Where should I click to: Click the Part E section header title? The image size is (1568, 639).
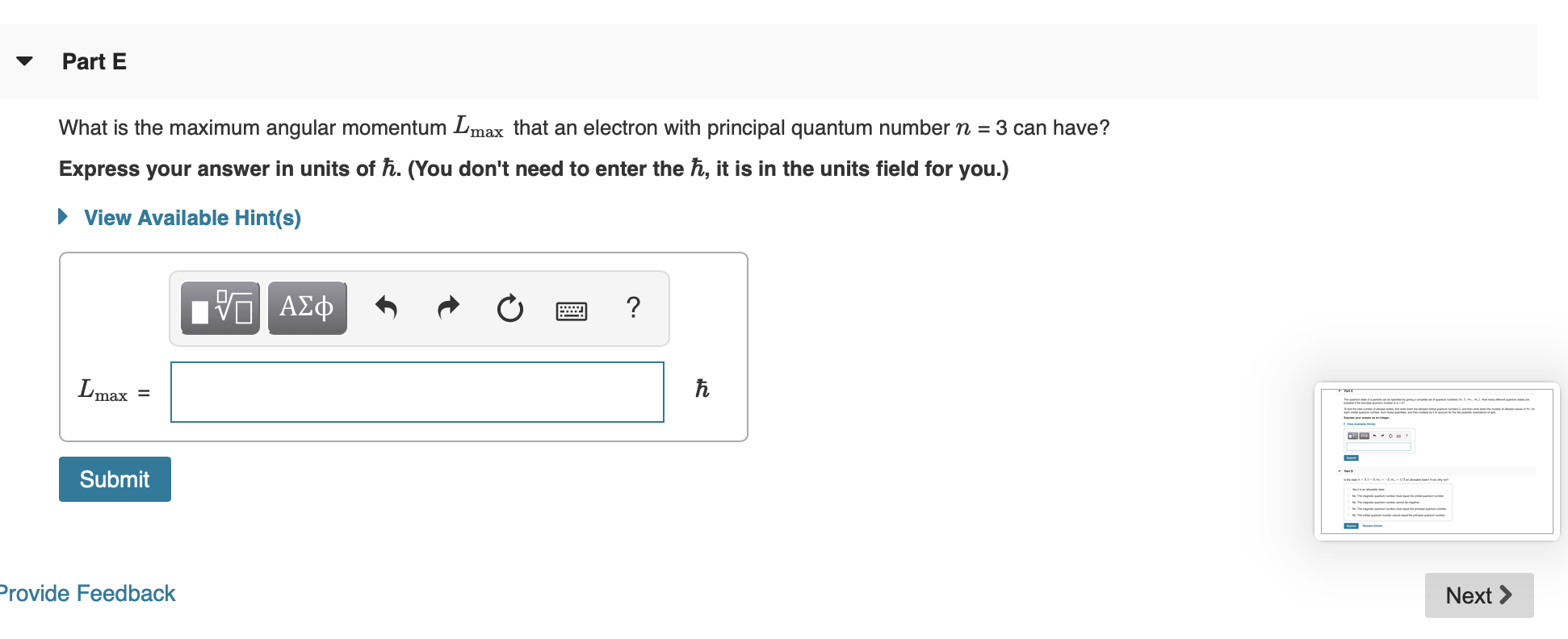point(94,62)
